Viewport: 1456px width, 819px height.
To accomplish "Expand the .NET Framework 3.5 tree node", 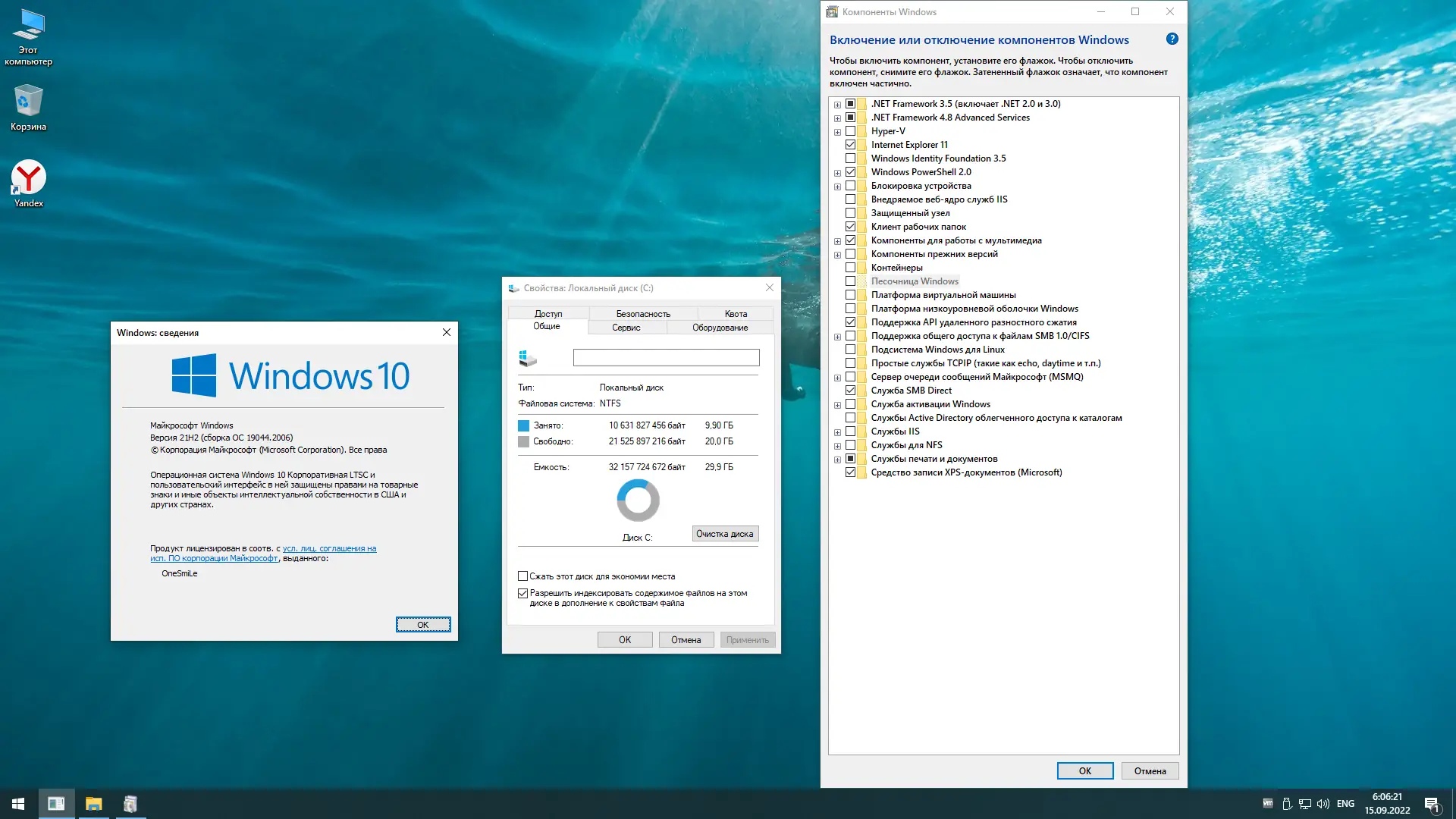I will pyautogui.click(x=837, y=105).
